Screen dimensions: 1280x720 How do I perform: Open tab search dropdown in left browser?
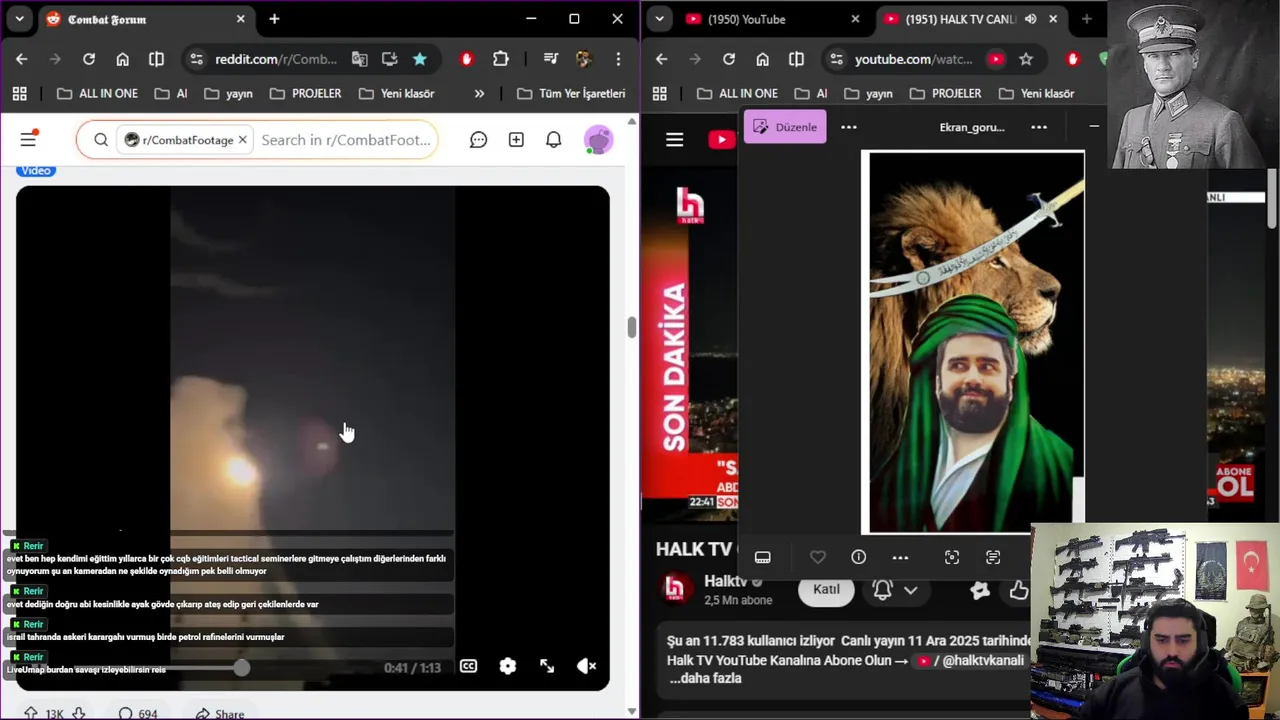(19, 19)
